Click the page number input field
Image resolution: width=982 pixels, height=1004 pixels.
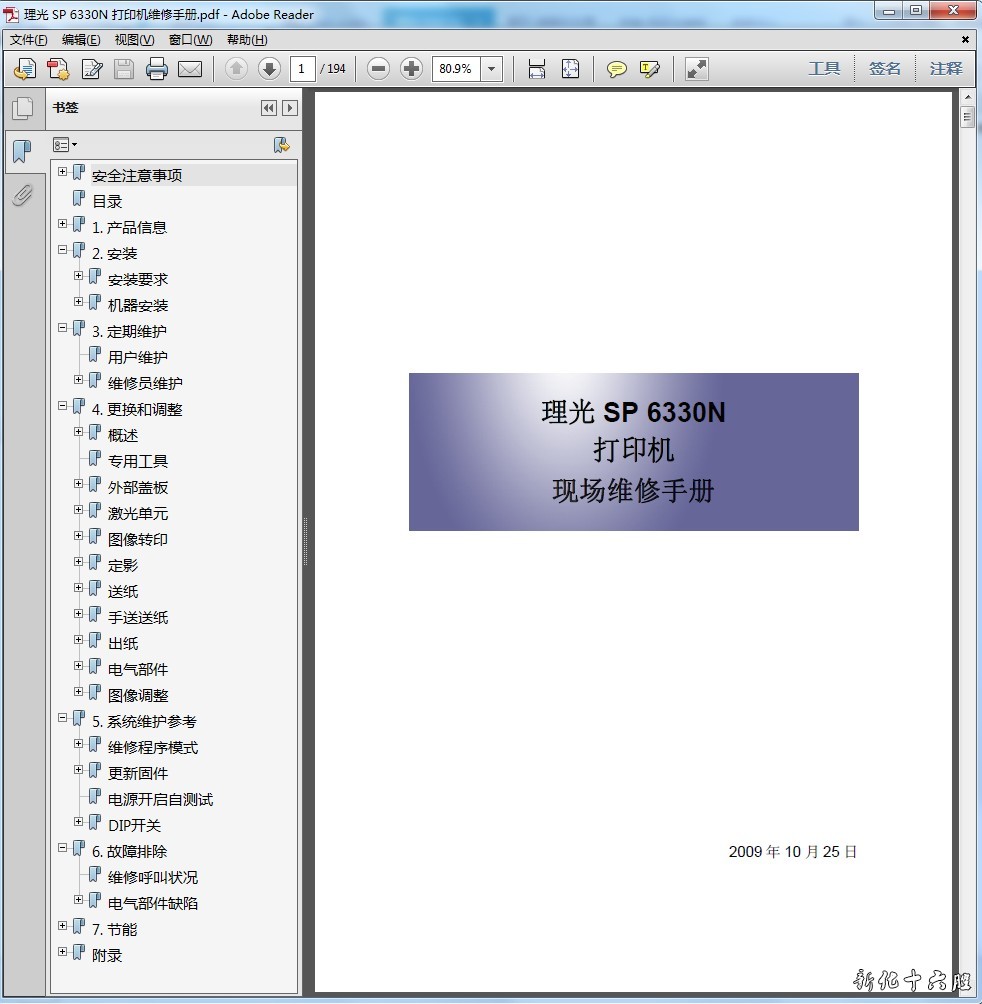point(302,69)
